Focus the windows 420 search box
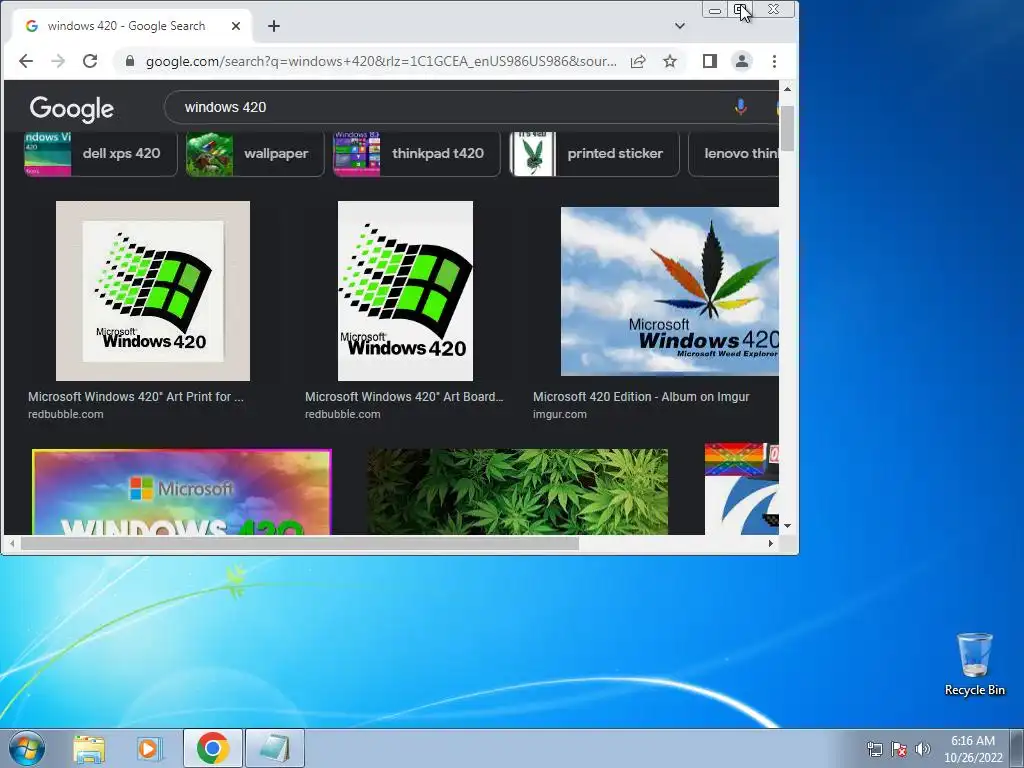The height and width of the screenshot is (768, 1024). tap(451, 107)
